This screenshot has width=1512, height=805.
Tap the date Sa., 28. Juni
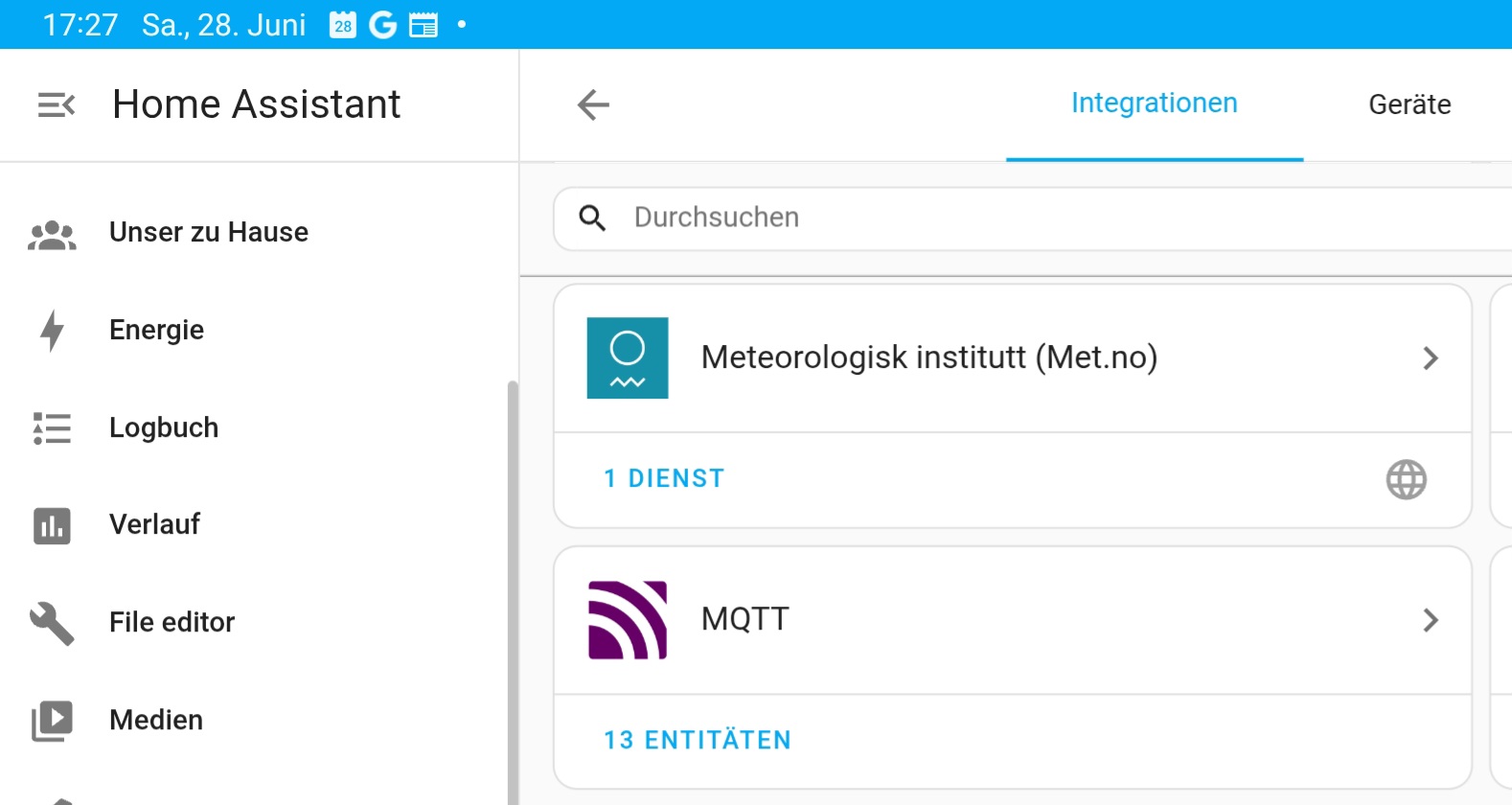(x=224, y=25)
